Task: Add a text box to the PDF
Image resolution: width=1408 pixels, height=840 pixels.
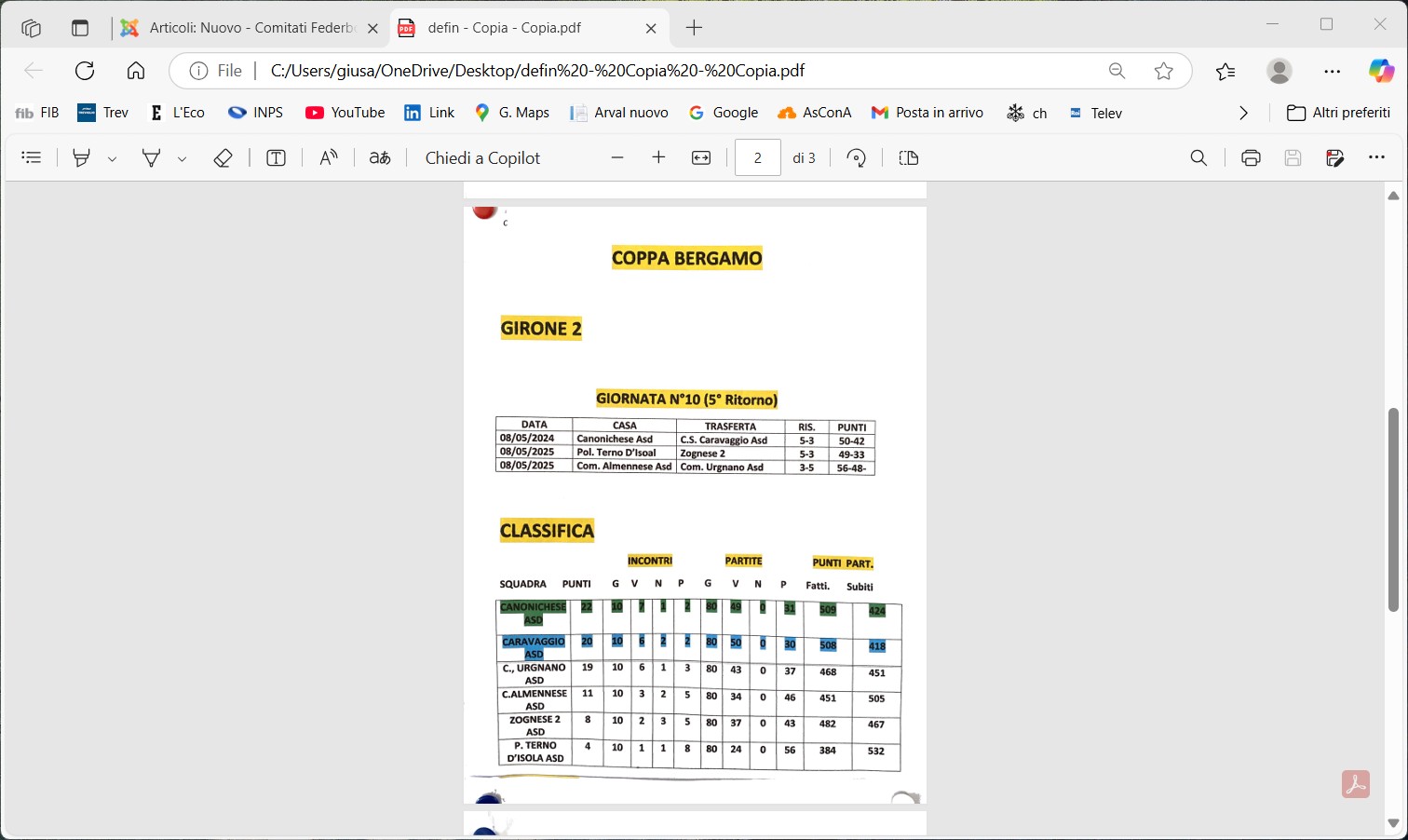Action: point(276,158)
